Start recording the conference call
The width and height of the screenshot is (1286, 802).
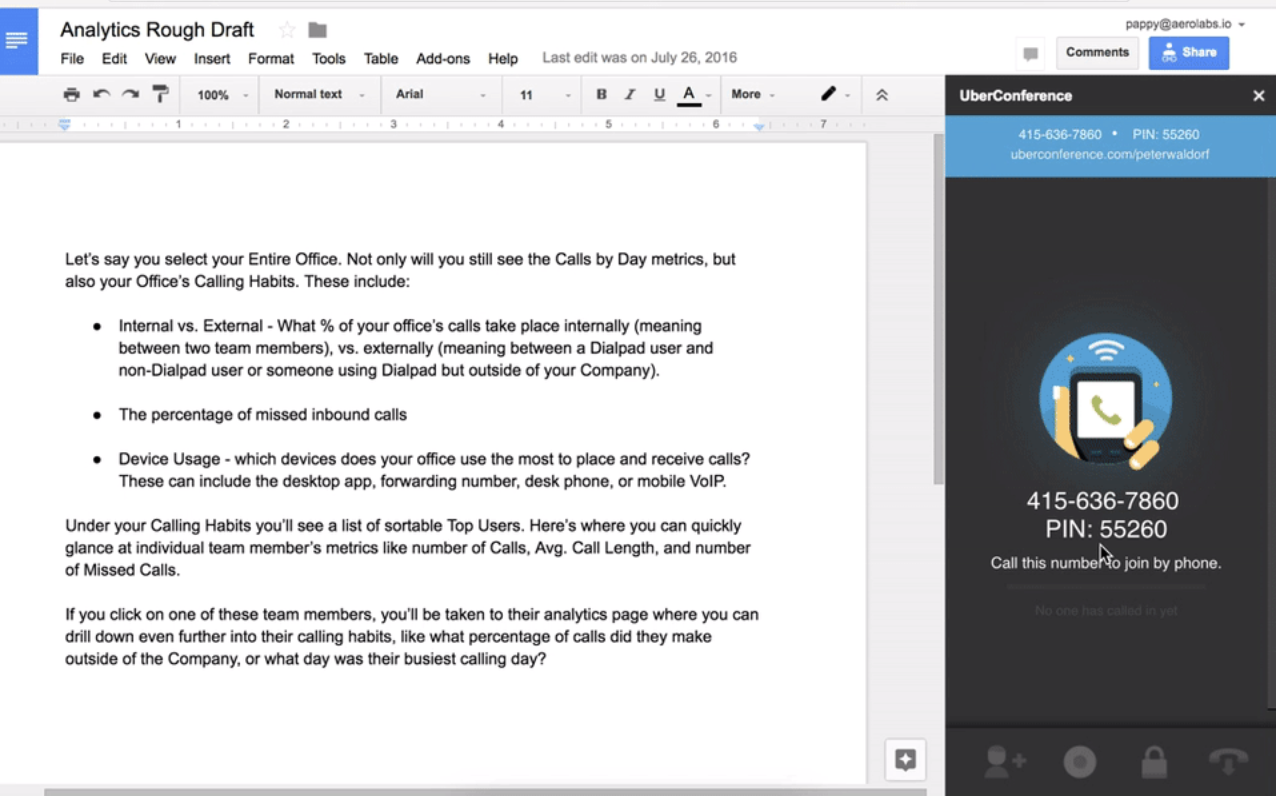coord(1079,762)
